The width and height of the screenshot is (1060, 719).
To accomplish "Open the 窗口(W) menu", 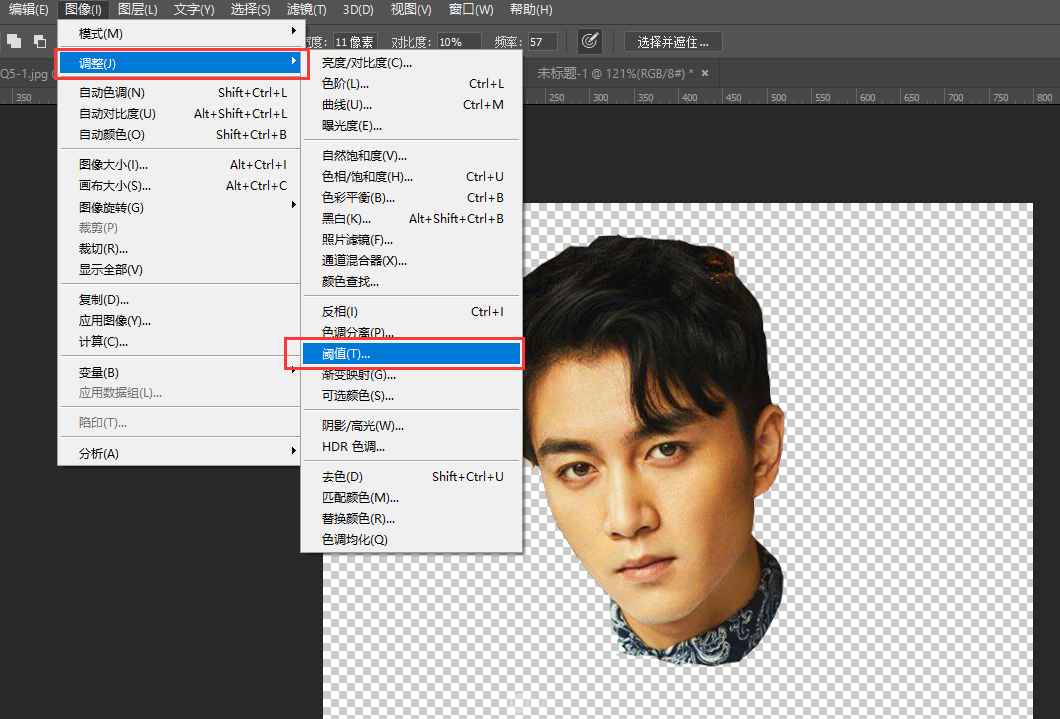I will click(x=471, y=9).
